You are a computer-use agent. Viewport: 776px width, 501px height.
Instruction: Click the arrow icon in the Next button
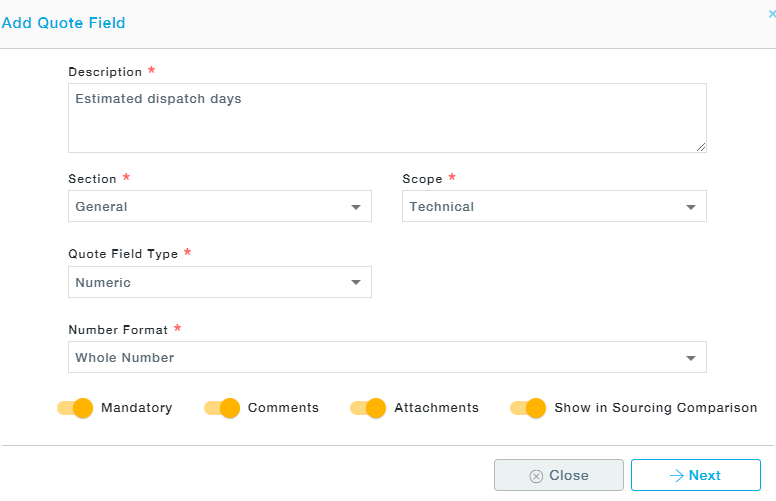(676, 476)
